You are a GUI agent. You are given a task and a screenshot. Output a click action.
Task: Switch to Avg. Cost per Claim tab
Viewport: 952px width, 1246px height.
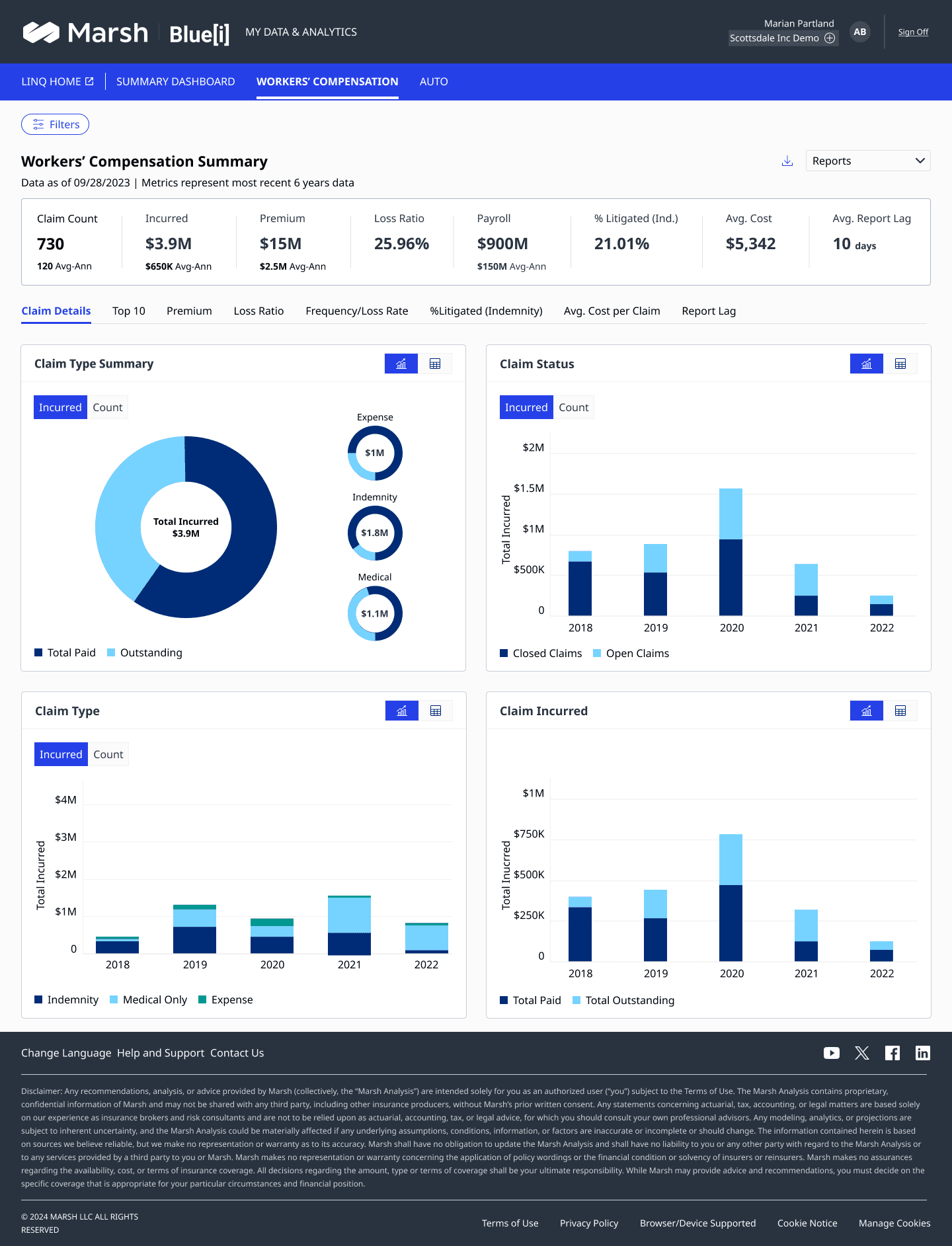tap(612, 311)
